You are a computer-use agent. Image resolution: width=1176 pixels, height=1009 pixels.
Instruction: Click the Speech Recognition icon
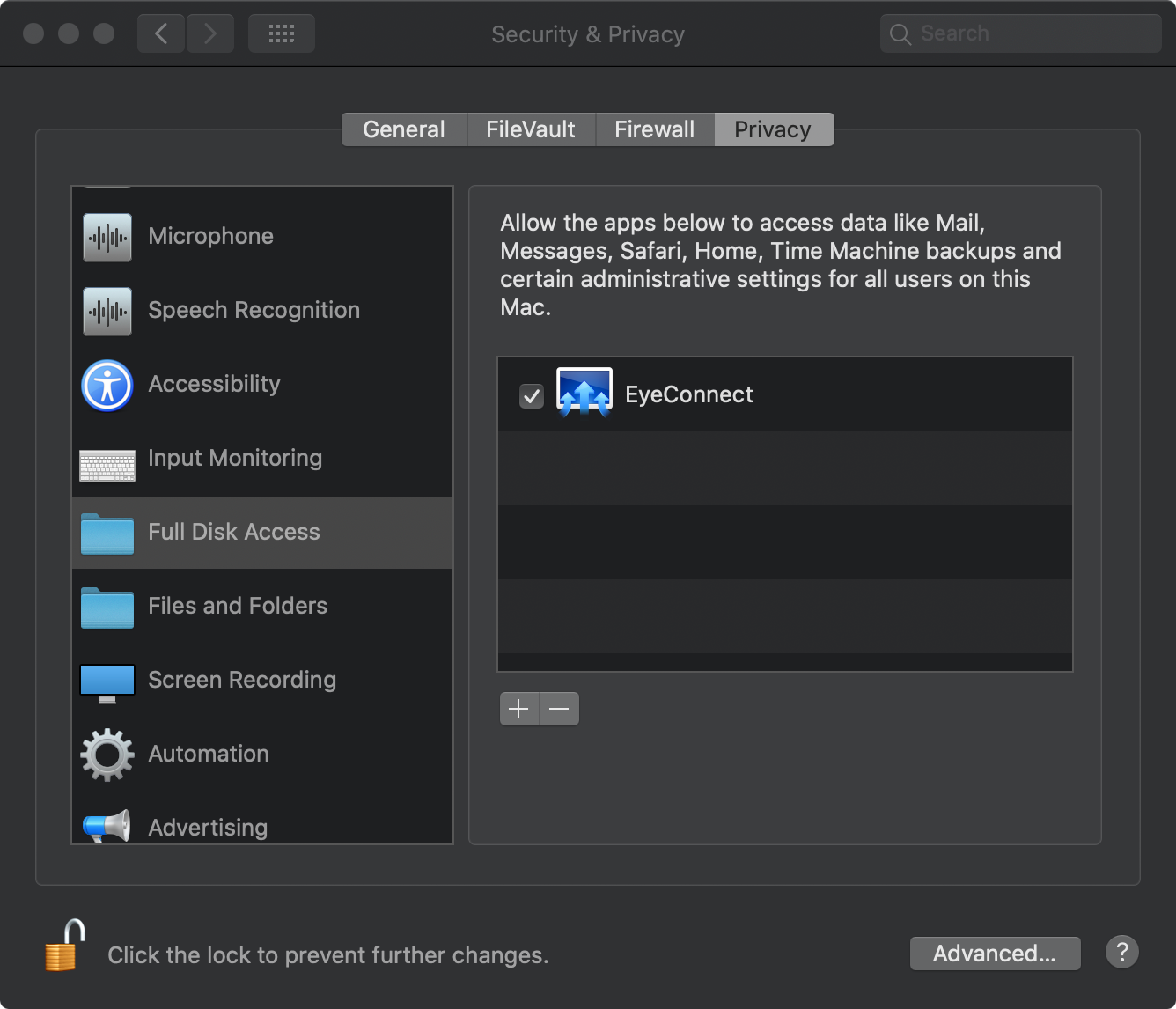pos(107,311)
